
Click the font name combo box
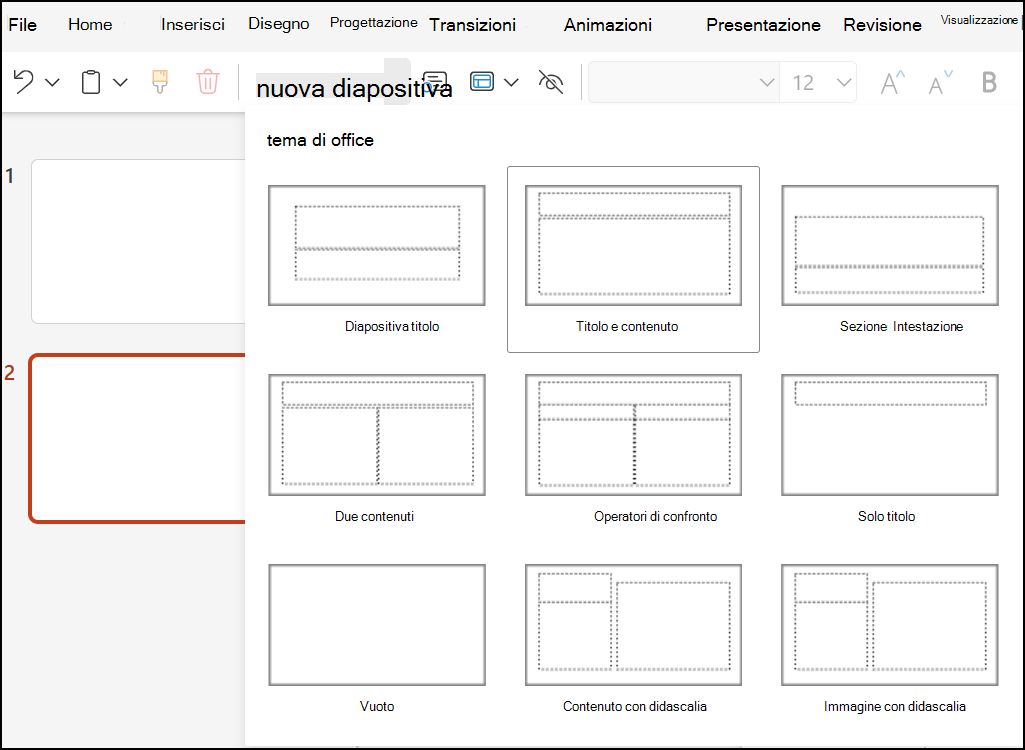click(x=684, y=82)
